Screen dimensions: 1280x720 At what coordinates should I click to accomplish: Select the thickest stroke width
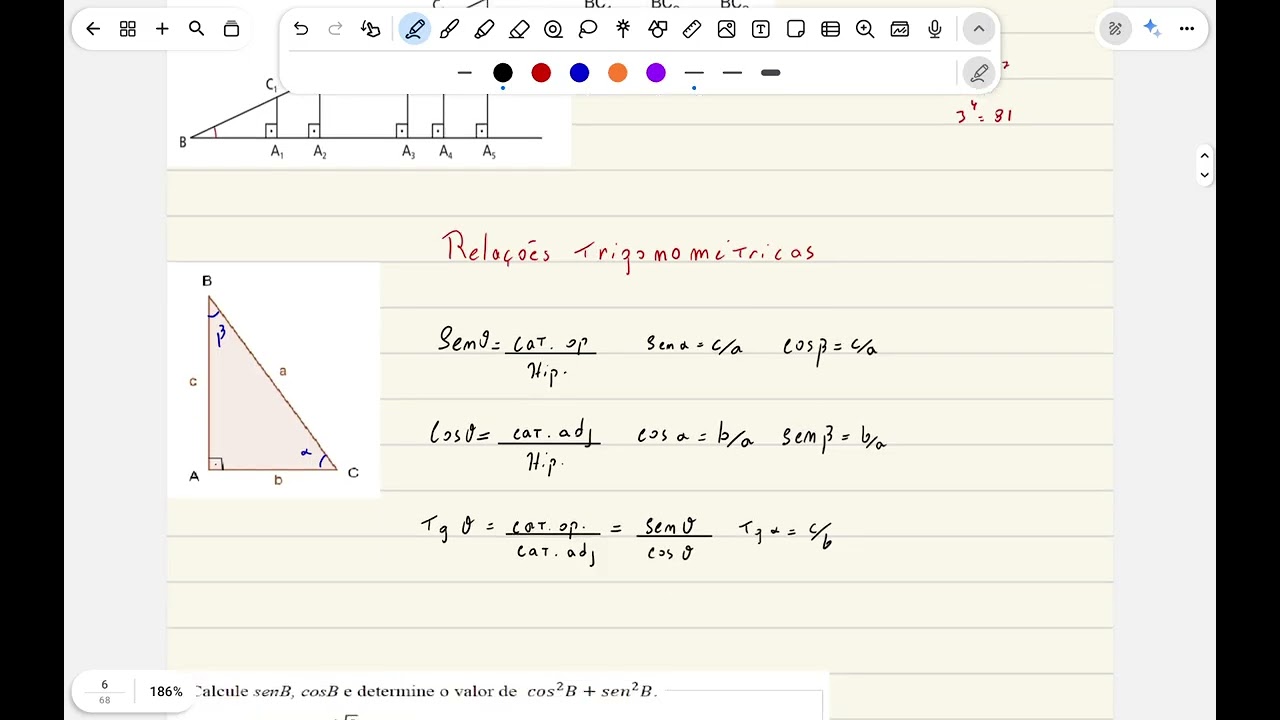pyautogui.click(x=770, y=72)
